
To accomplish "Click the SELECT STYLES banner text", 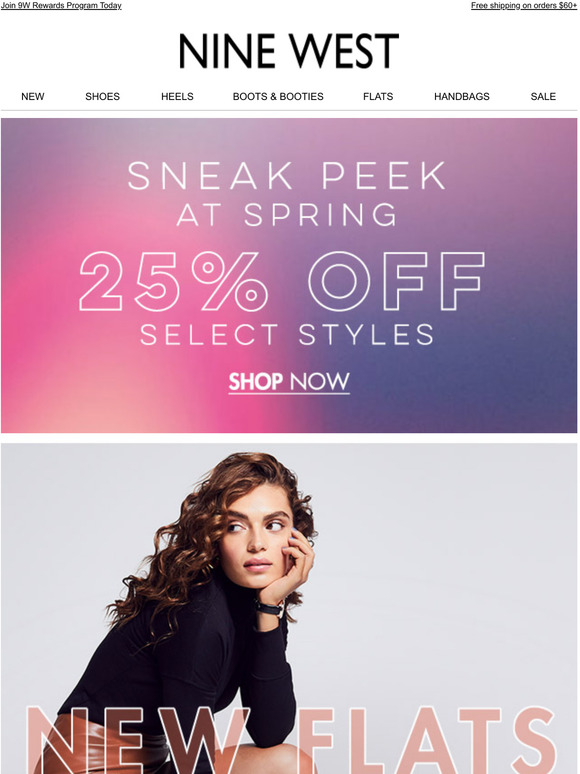I will point(287,335).
